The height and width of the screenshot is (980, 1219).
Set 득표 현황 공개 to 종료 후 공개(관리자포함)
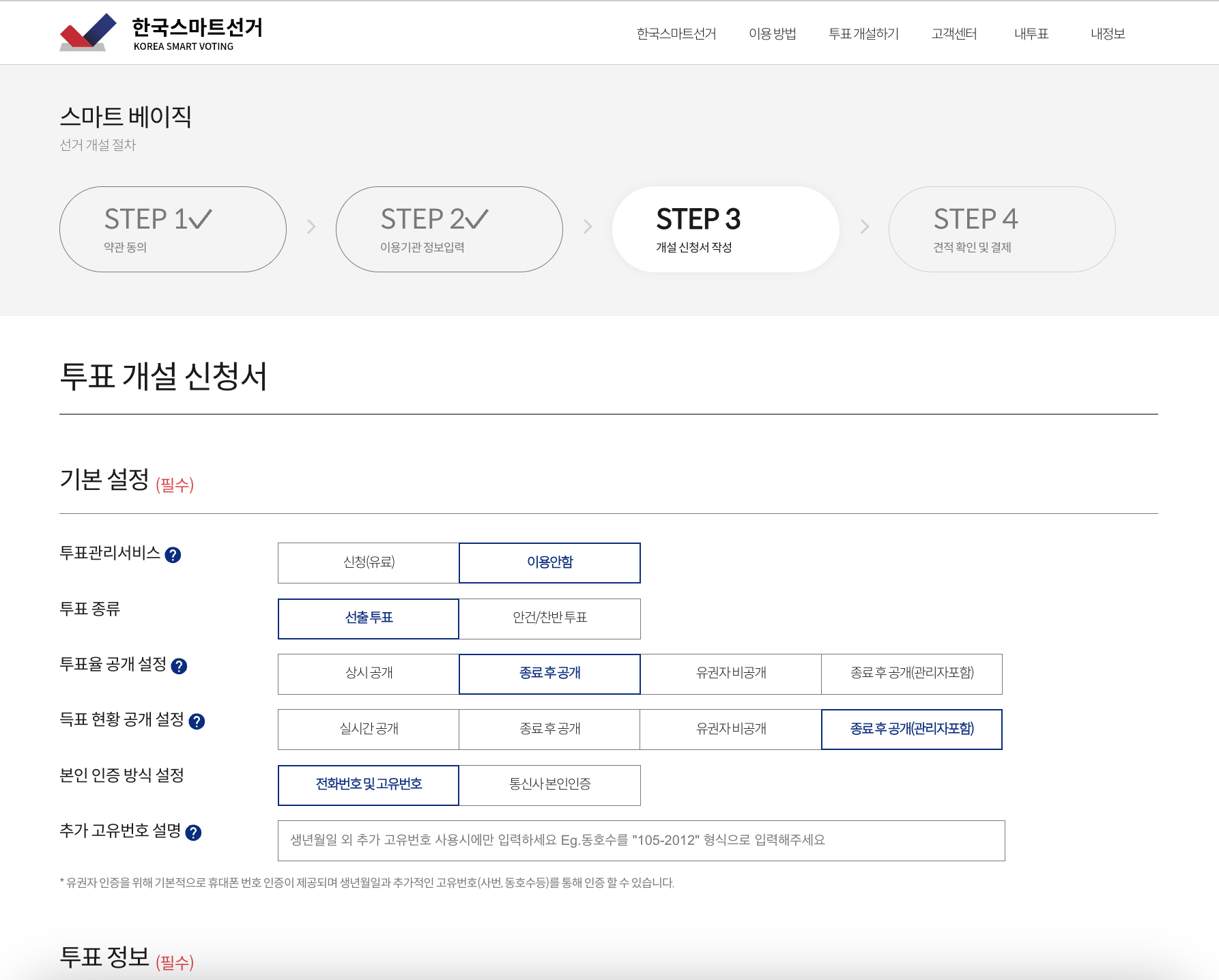point(912,730)
